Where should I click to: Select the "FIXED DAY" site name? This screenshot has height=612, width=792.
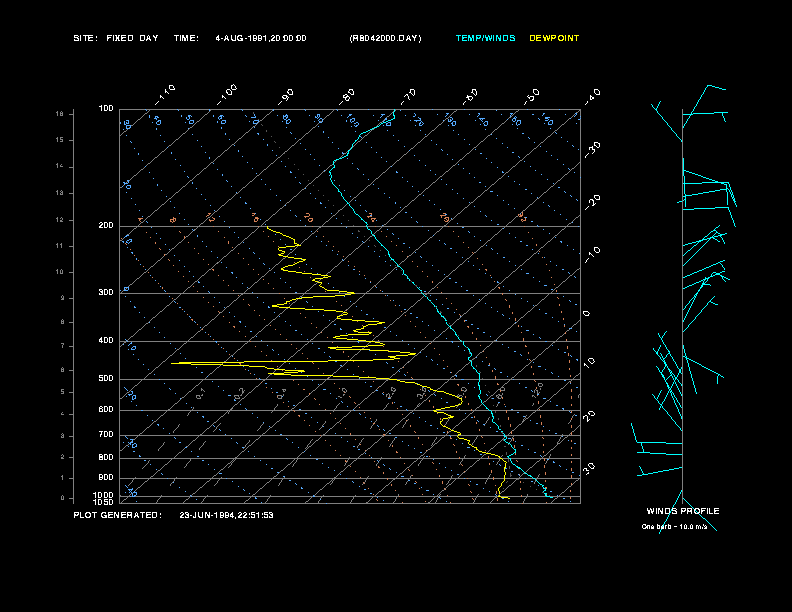click(x=132, y=38)
